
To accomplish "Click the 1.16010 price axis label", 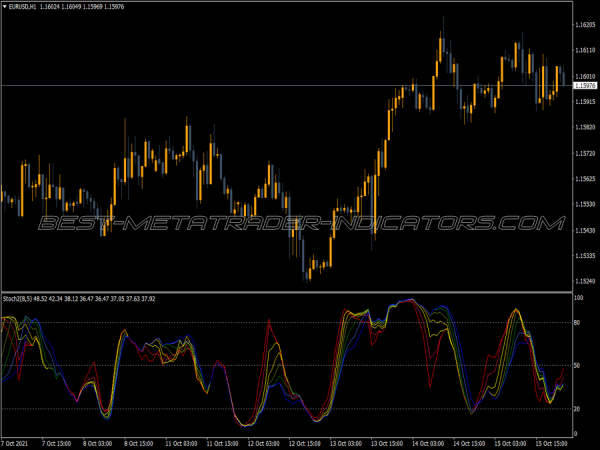I will click(585, 77).
